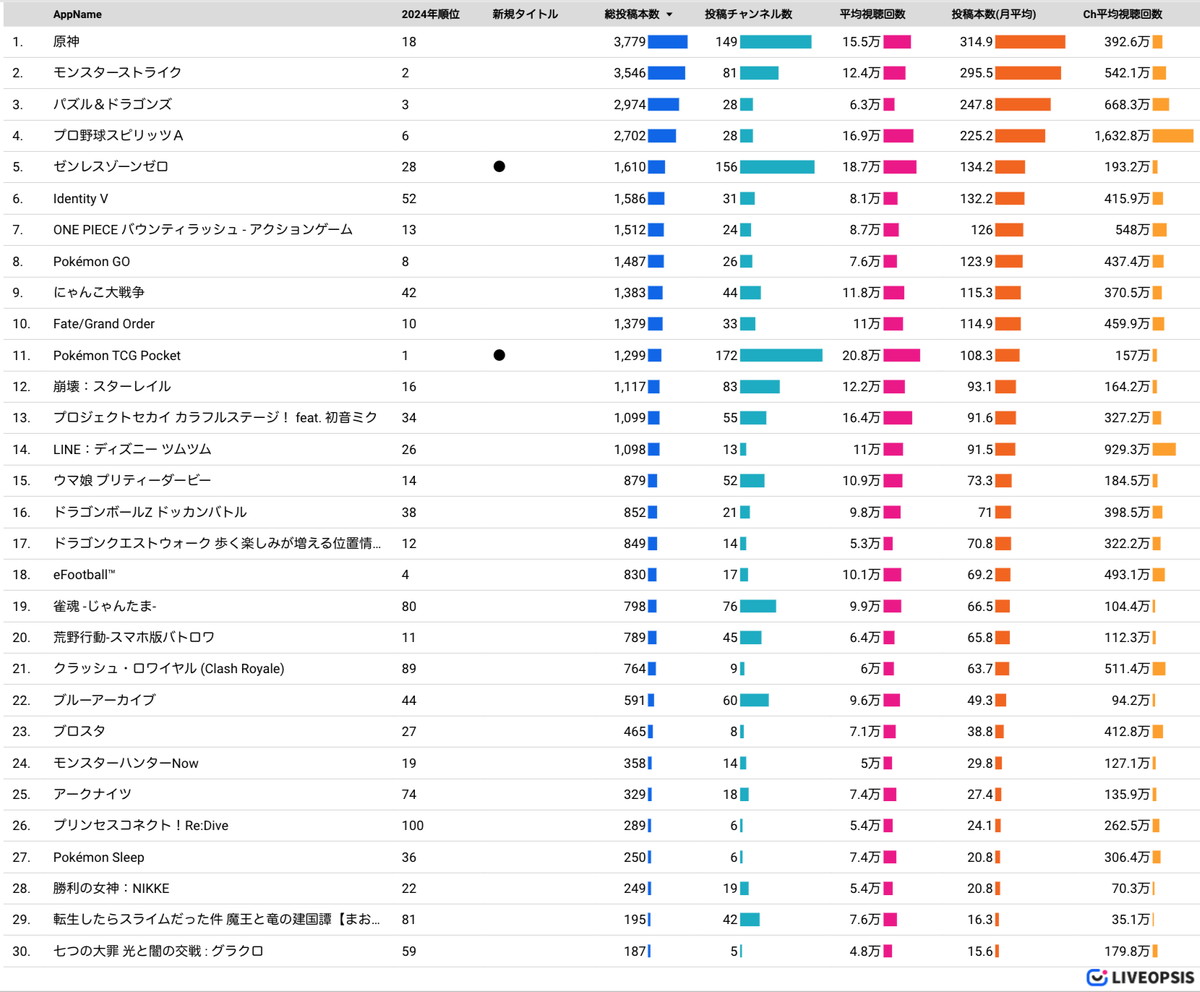The image size is (1200, 992).
Task: Click the 平均視聴回数 column header
Action: coord(872,15)
